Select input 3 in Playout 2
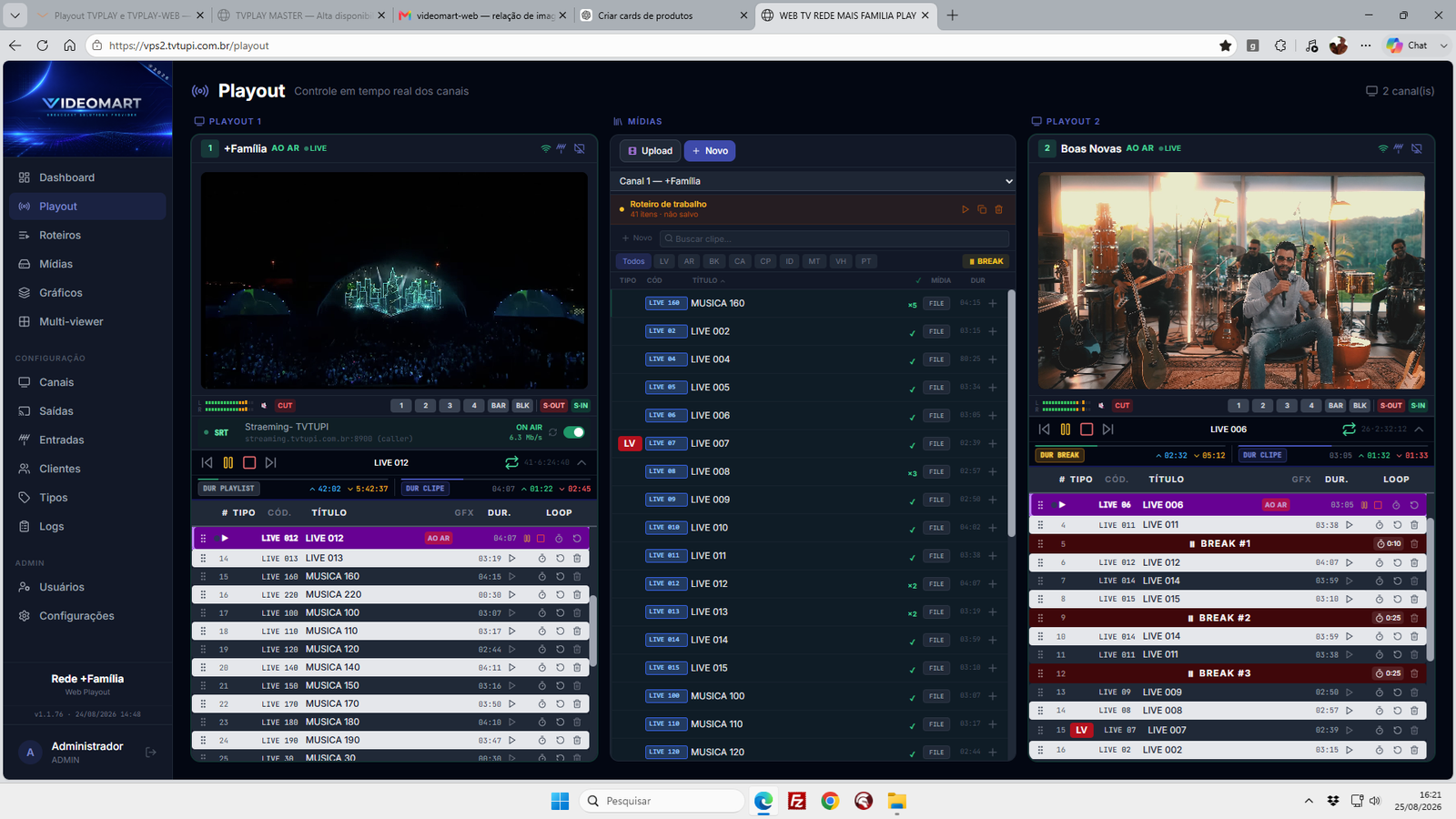 1287,406
